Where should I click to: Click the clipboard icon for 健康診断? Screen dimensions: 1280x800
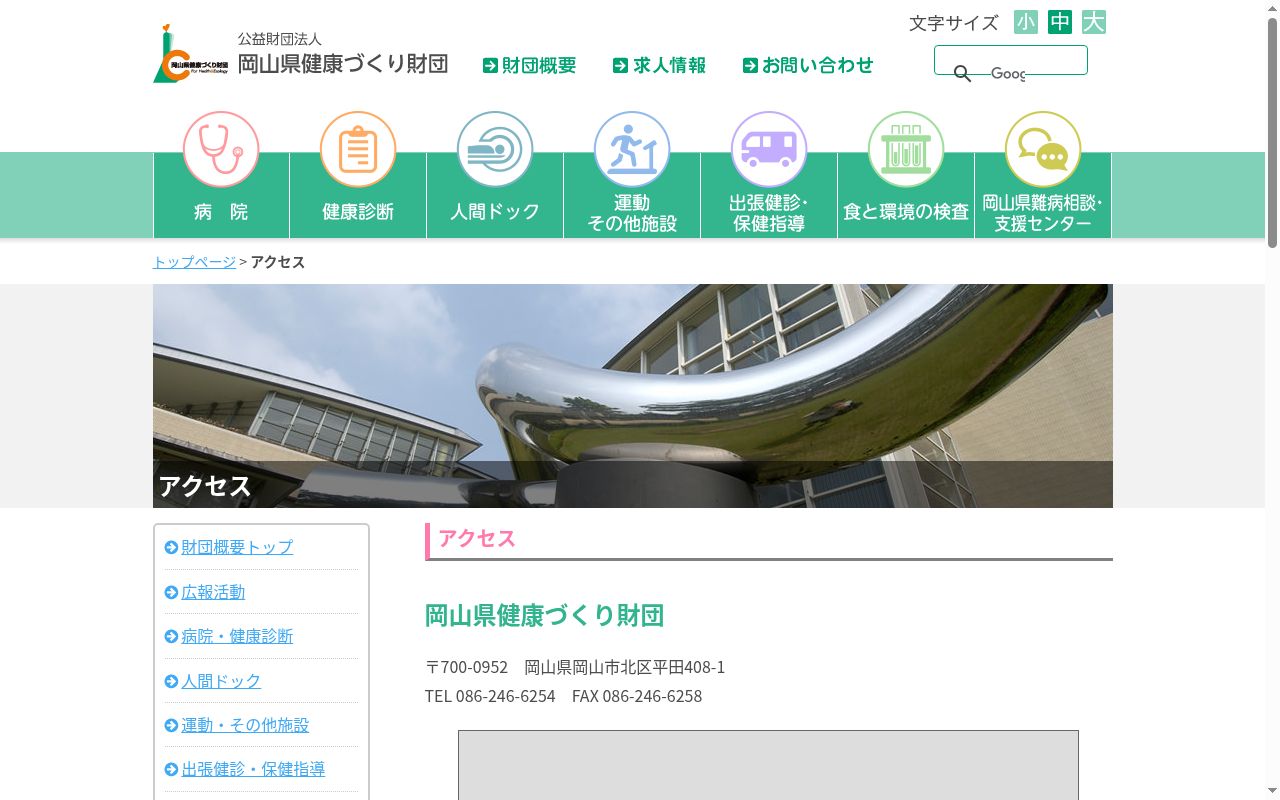pyautogui.click(x=358, y=149)
